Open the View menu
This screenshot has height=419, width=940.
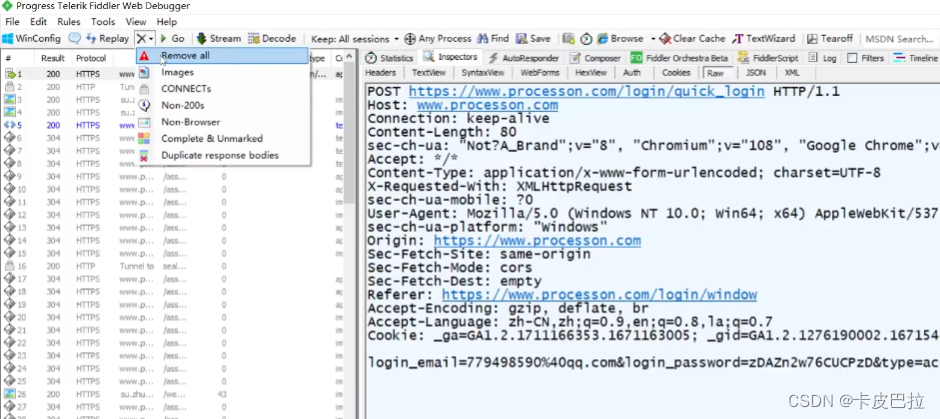[x=136, y=22]
